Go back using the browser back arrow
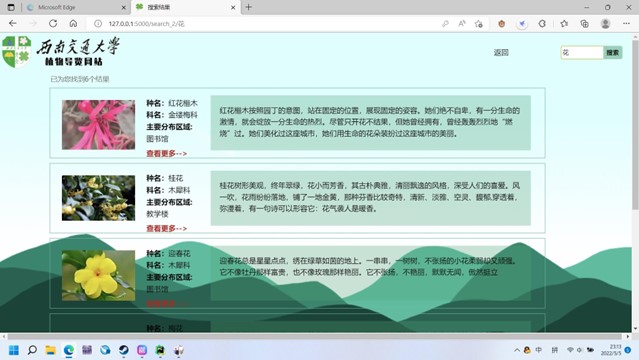The image size is (639, 360). pos(13,24)
